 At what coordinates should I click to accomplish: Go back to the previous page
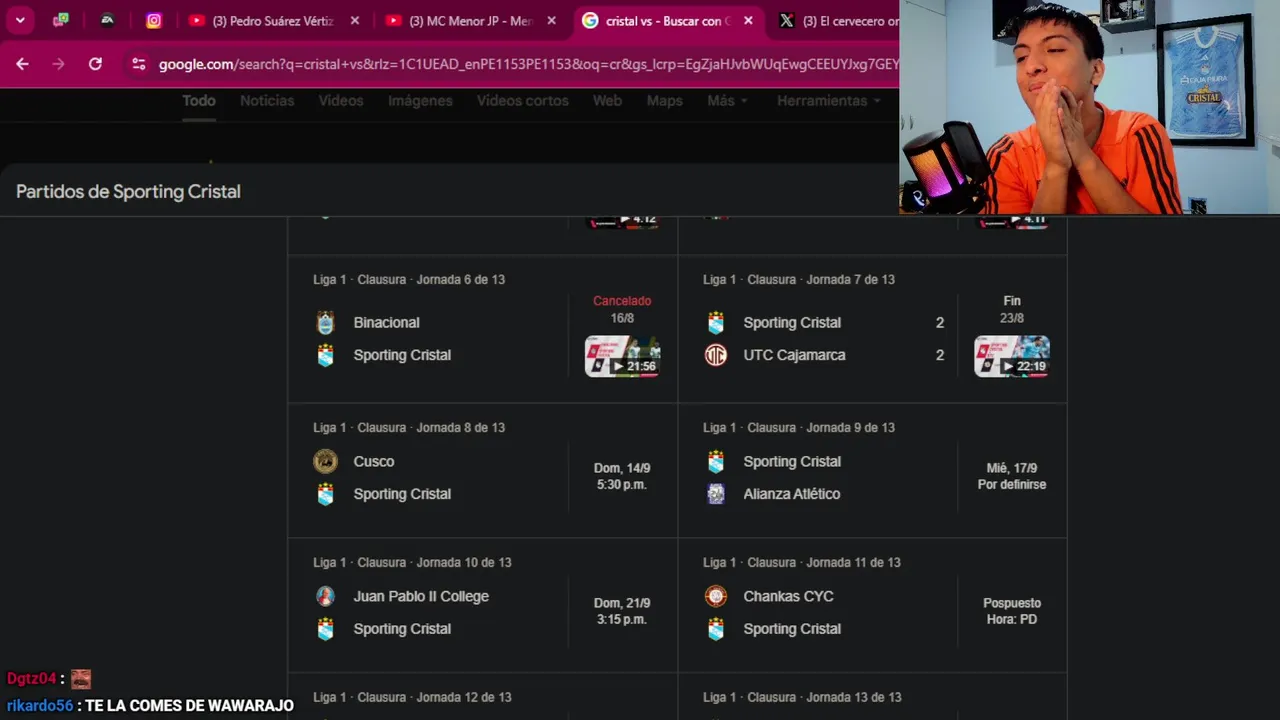(22, 64)
